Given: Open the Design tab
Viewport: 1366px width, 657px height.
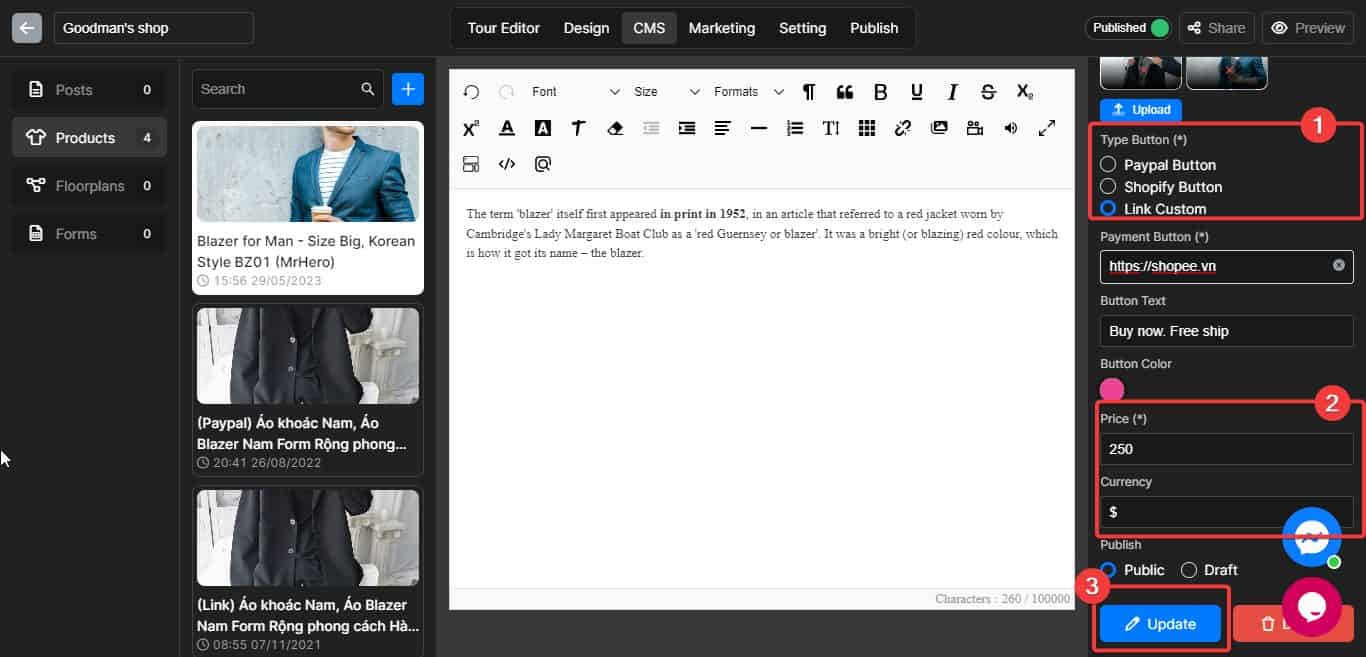Looking at the screenshot, I should click(x=586, y=28).
